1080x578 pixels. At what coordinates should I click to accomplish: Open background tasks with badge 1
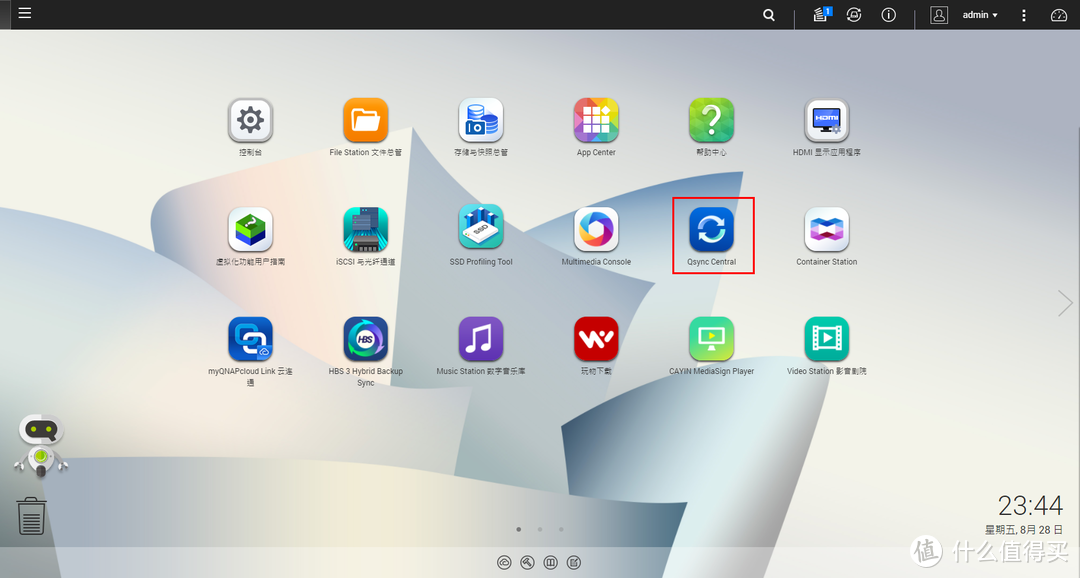coord(821,14)
